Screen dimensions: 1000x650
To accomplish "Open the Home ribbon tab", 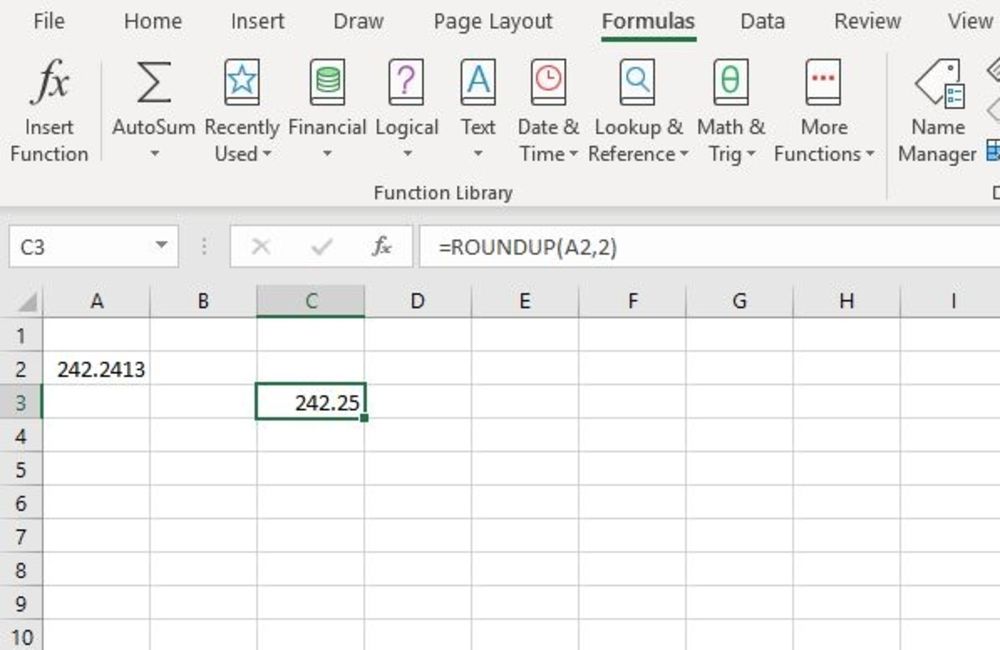I will pyautogui.click(x=153, y=21).
